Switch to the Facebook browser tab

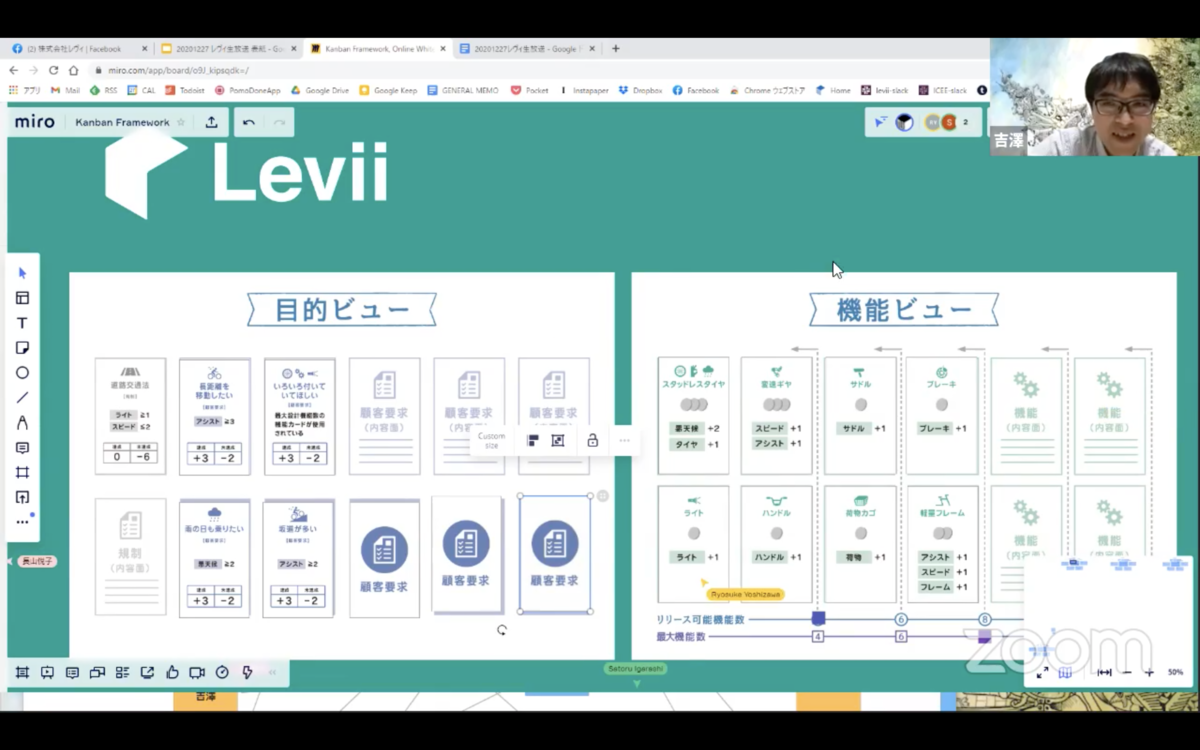[x=79, y=48]
